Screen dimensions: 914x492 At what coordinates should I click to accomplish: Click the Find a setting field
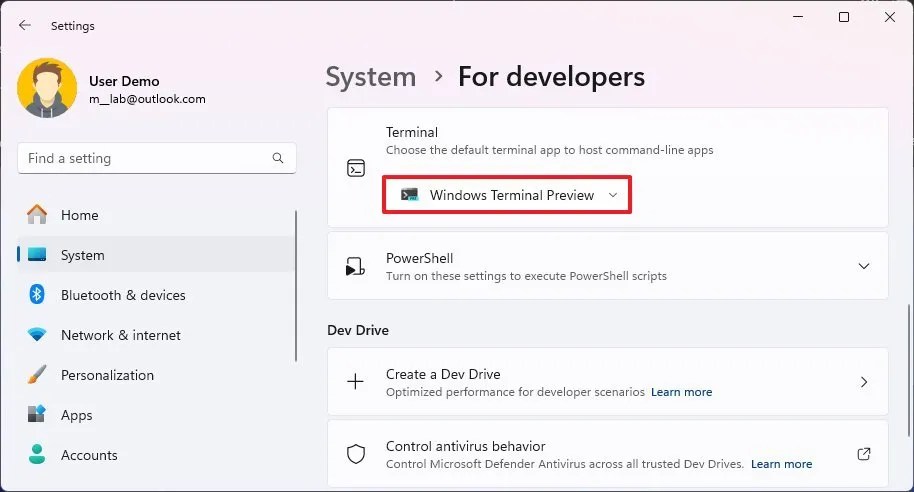(157, 158)
